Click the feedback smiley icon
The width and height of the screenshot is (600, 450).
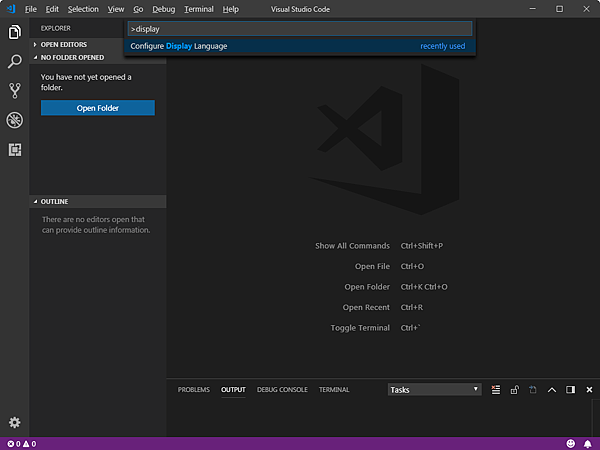(571, 443)
